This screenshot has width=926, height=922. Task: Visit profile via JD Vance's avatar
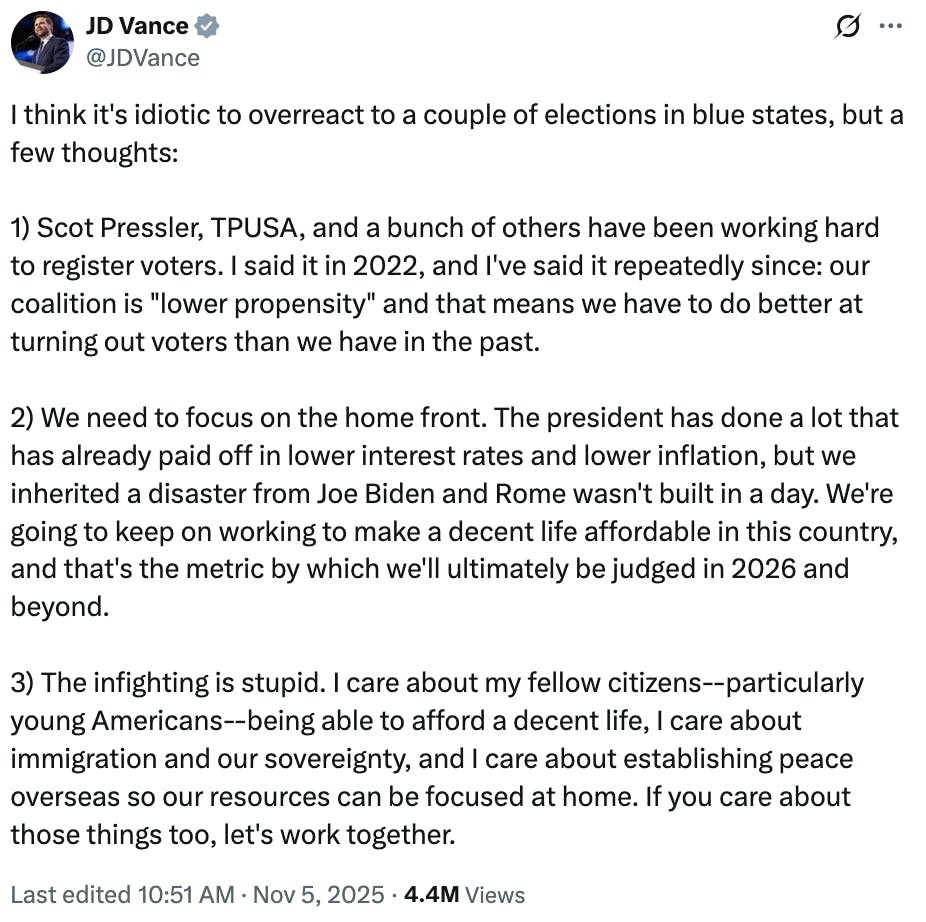coord(41,41)
